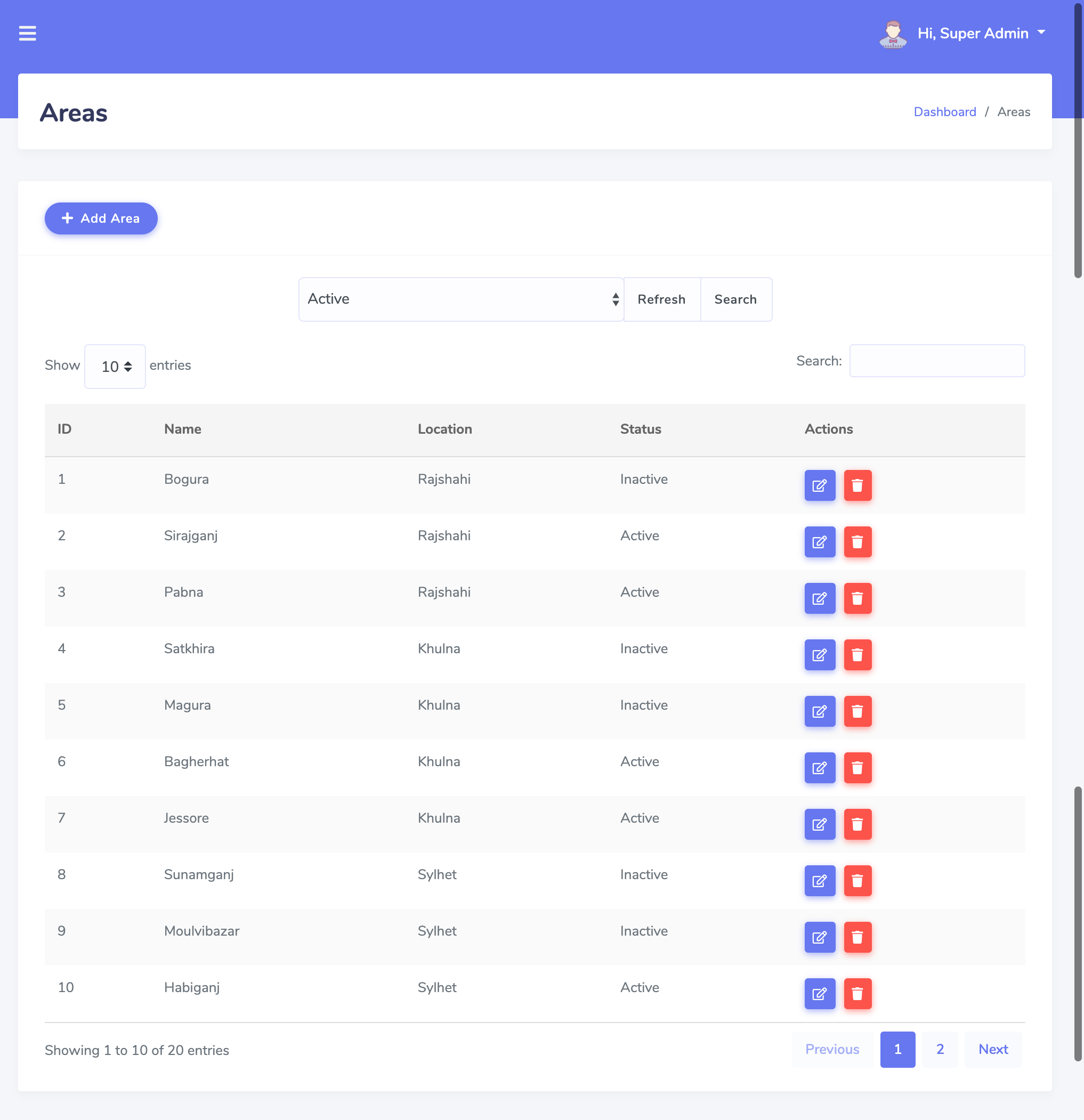Delete the Pabna area row
This screenshot has width=1084, height=1120.
[x=857, y=598]
